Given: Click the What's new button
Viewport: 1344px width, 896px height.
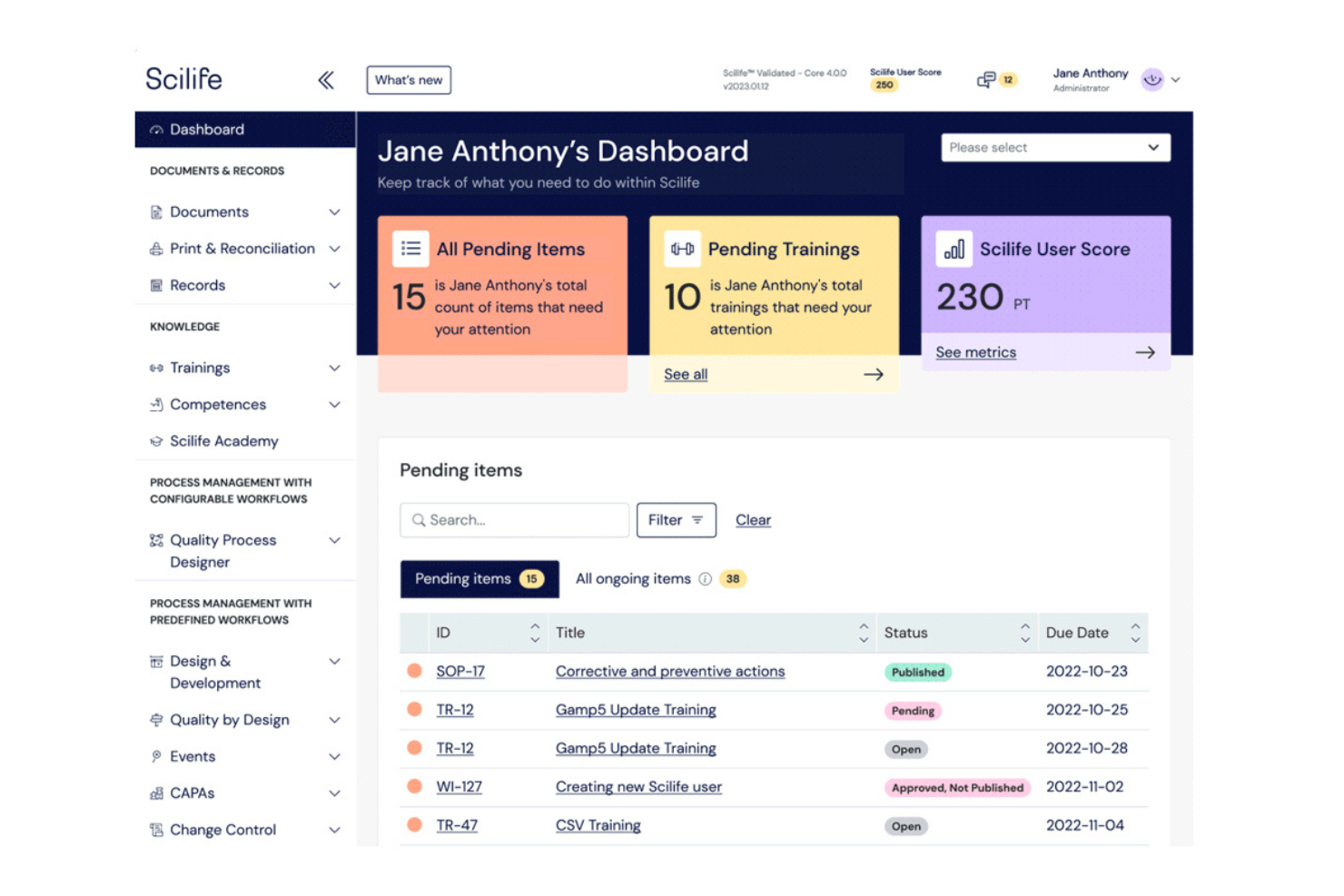Looking at the screenshot, I should coord(409,80).
